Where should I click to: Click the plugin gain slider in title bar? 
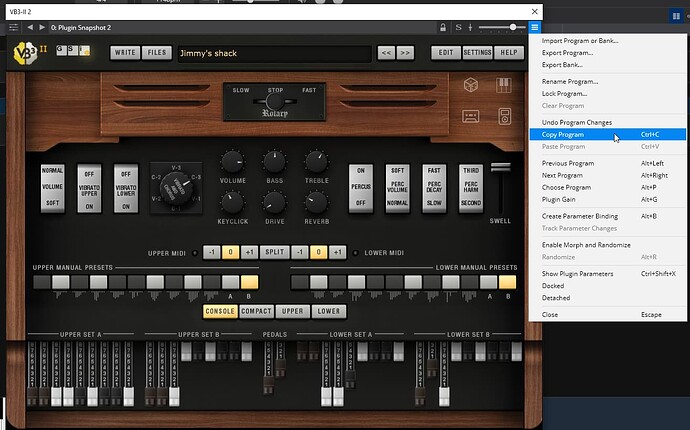click(x=502, y=27)
